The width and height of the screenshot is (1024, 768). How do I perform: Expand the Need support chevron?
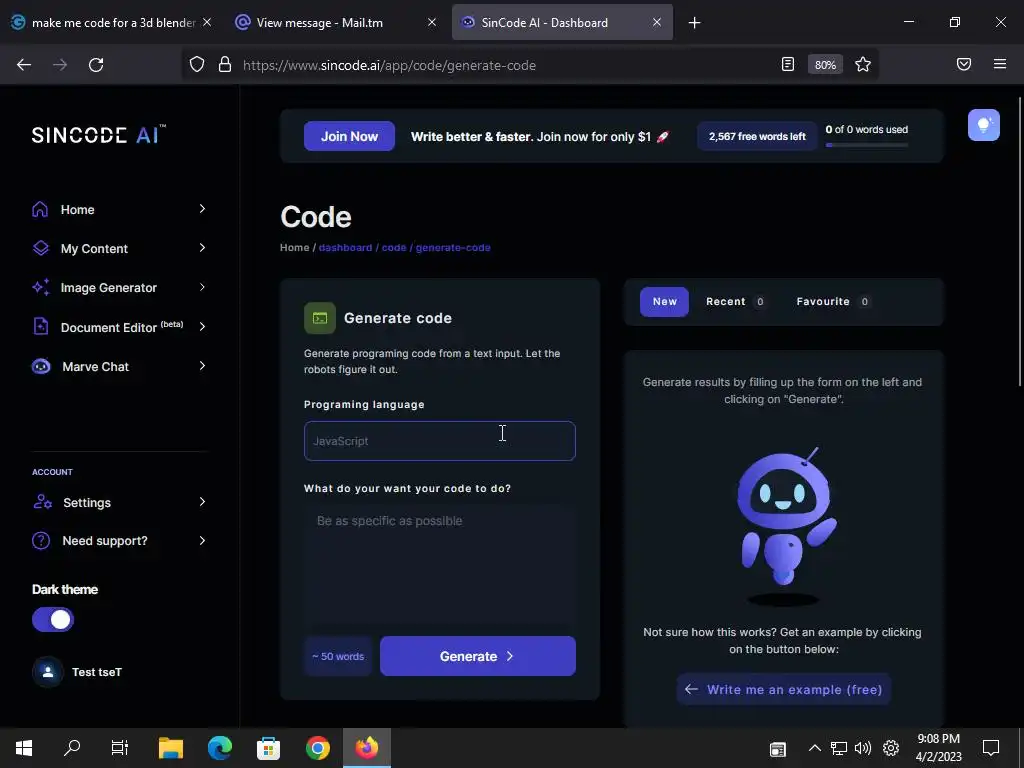[x=202, y=541]
